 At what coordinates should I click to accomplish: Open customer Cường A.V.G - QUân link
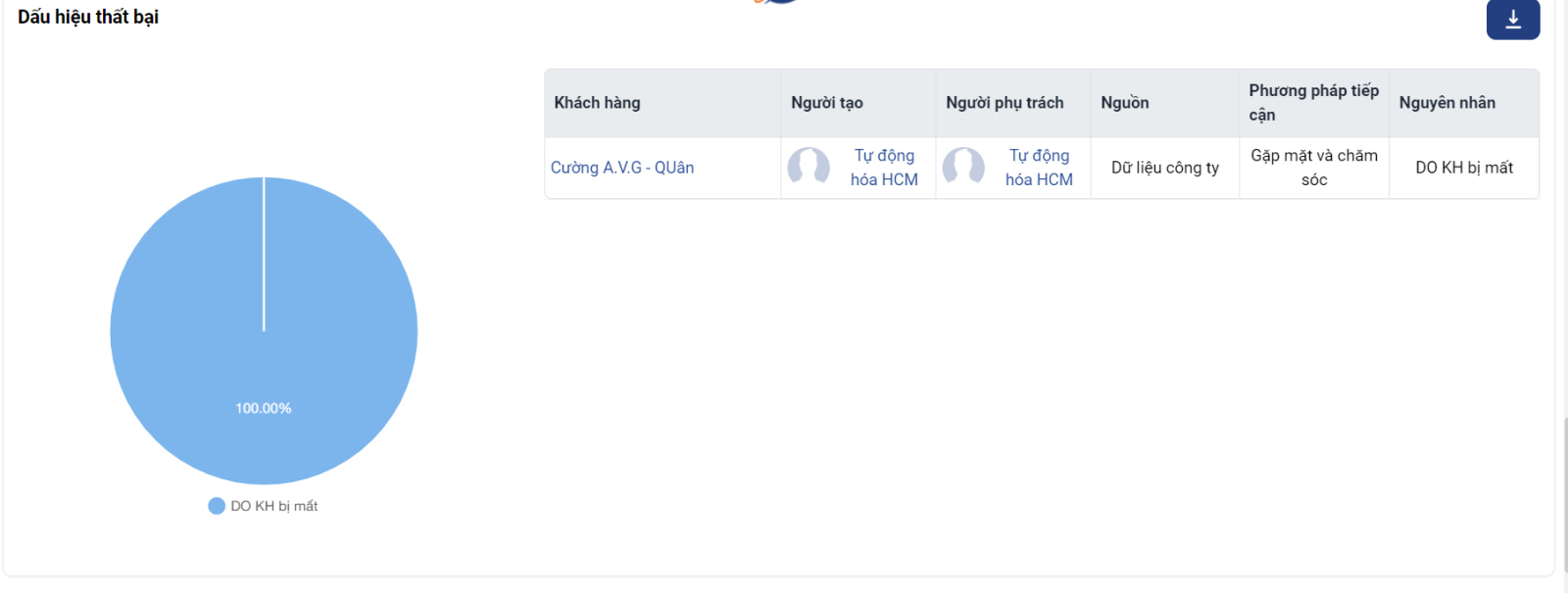[622, 168]
